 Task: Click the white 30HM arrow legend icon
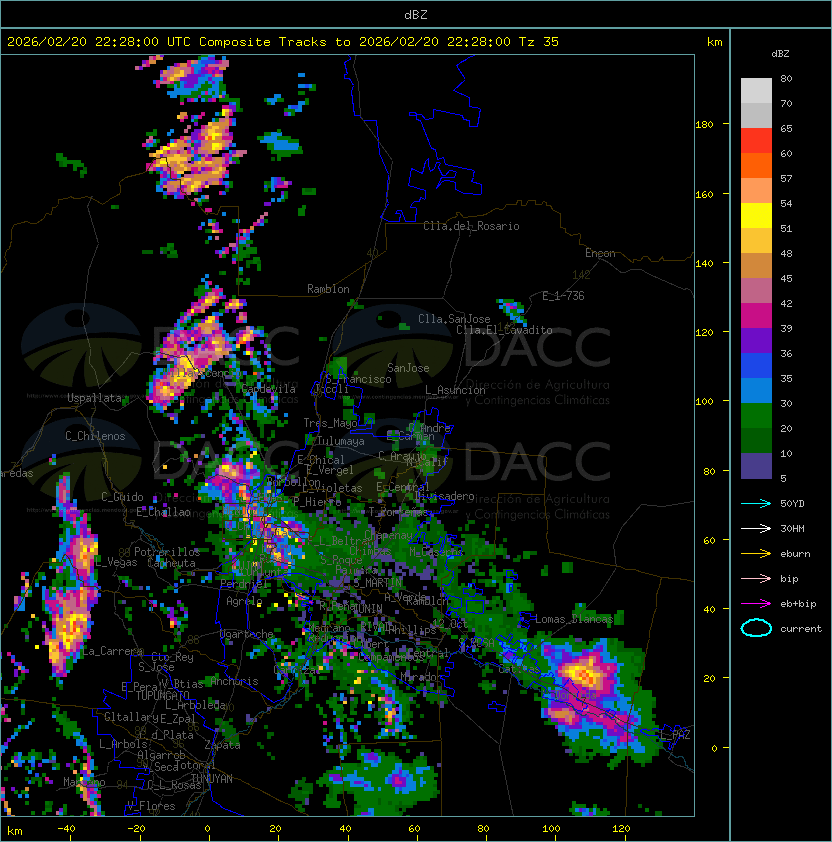pos(756,528)
